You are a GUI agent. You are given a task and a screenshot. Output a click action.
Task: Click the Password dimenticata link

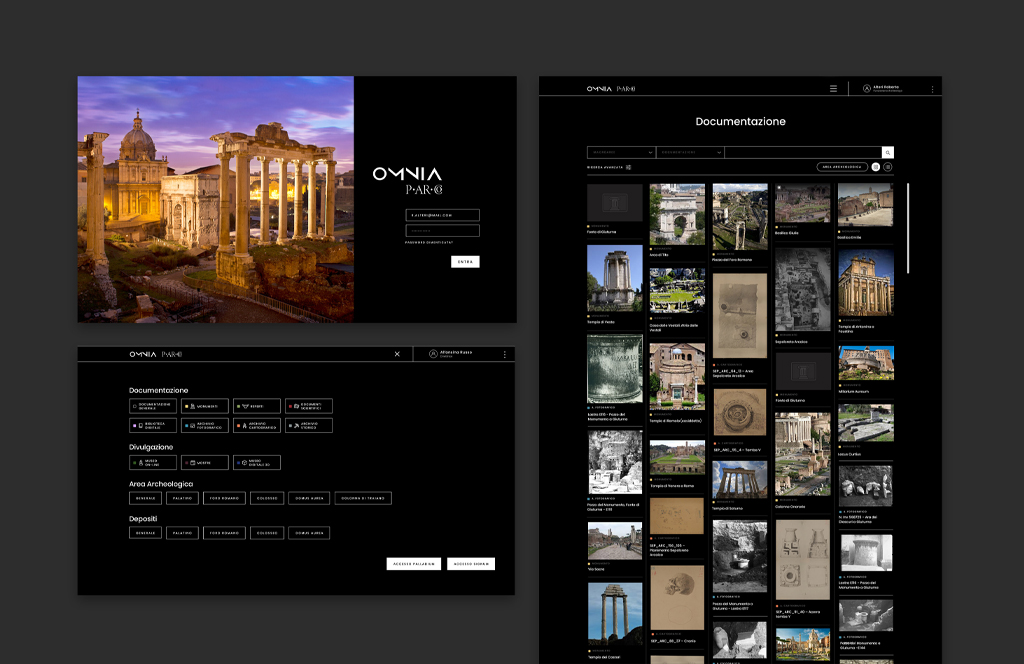[429, 242]
